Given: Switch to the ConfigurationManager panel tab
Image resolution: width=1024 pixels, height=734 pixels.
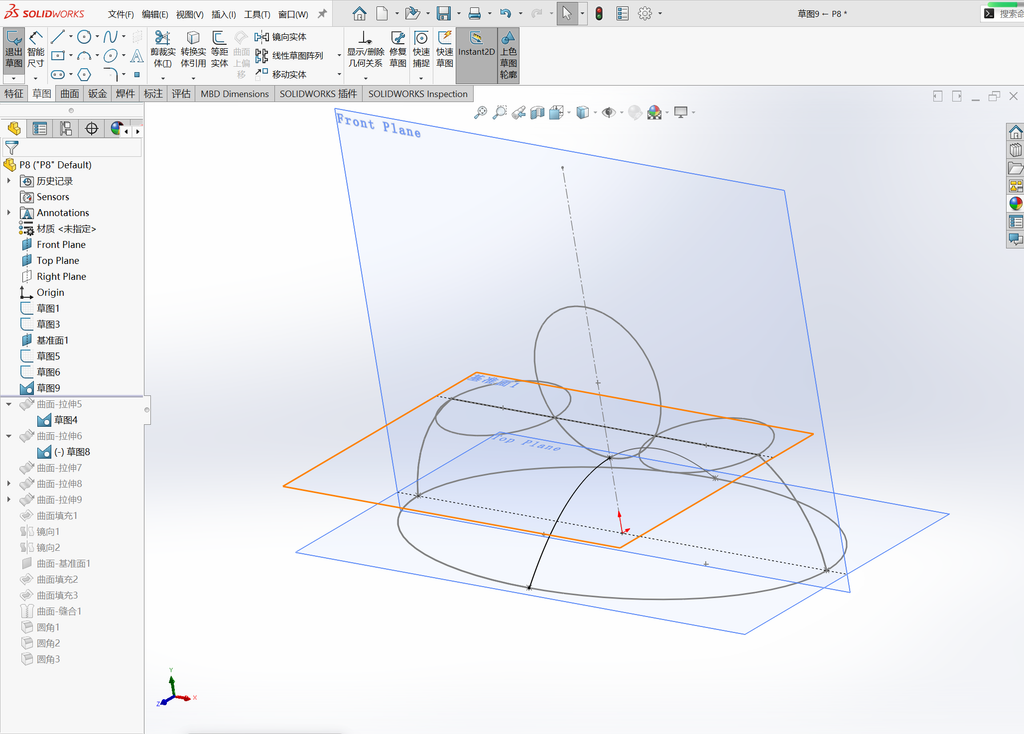Looking at the screenshot, I should click(x=66, y=129).
